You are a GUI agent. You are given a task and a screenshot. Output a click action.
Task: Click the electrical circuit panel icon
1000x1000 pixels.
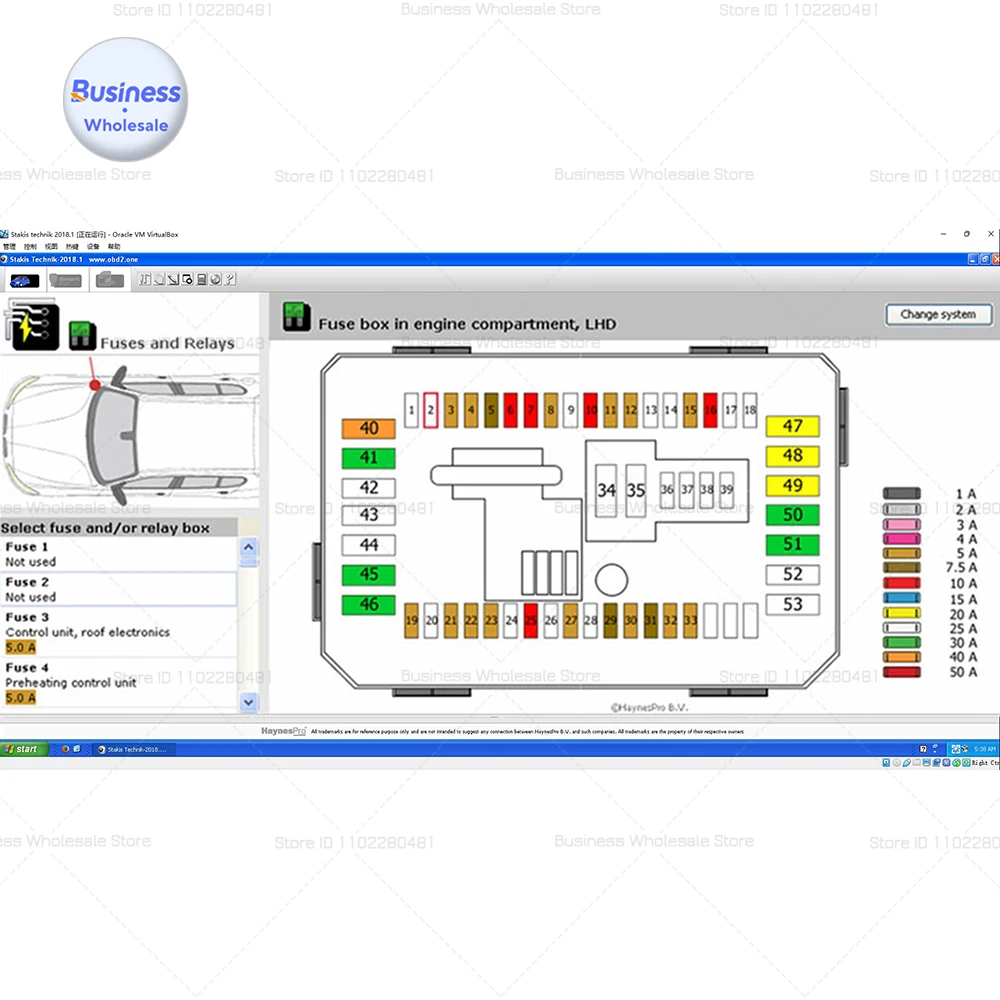32,325
